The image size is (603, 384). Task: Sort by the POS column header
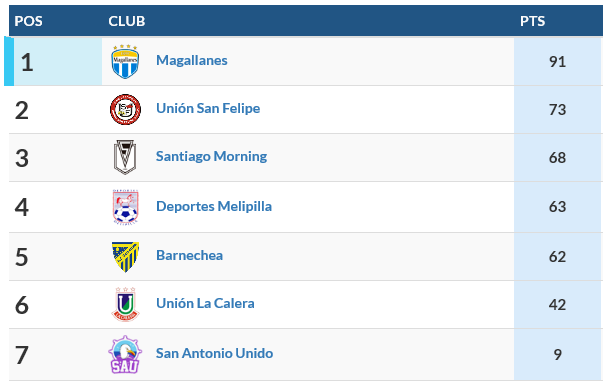pyautogui.click(x=28, y=21)
